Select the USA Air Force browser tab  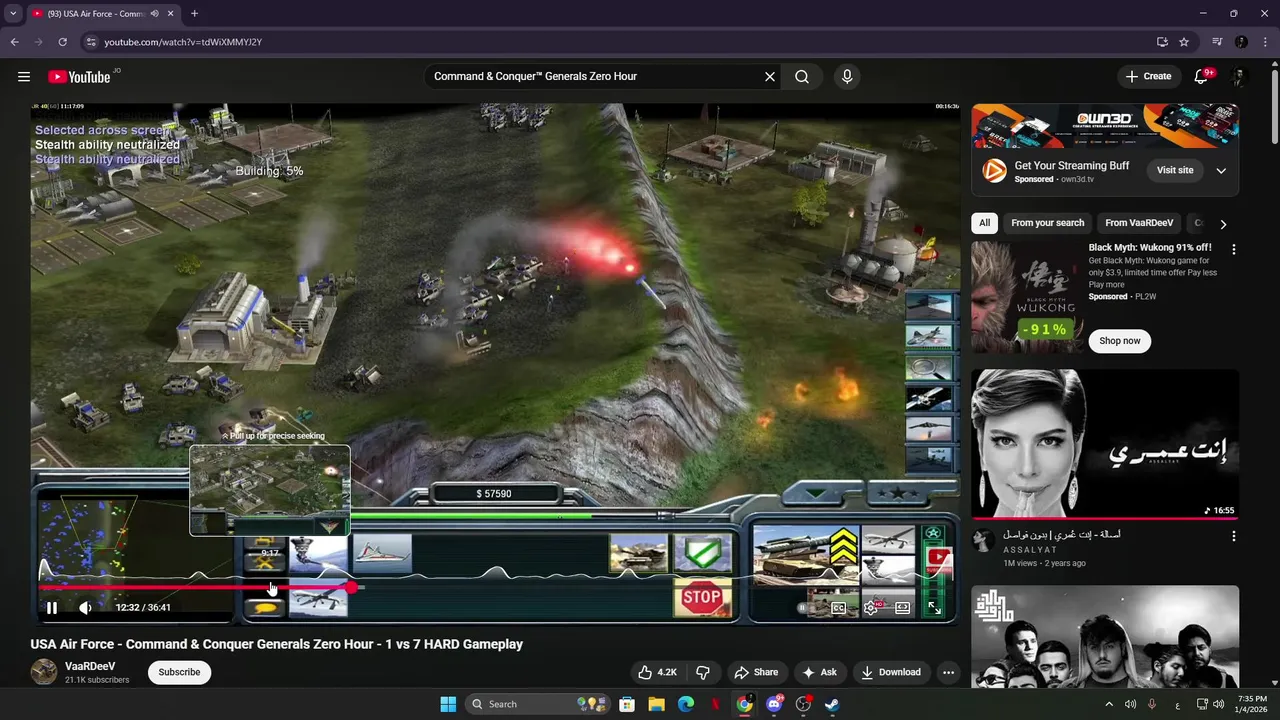pyautogui.click(x=102, y=13)
